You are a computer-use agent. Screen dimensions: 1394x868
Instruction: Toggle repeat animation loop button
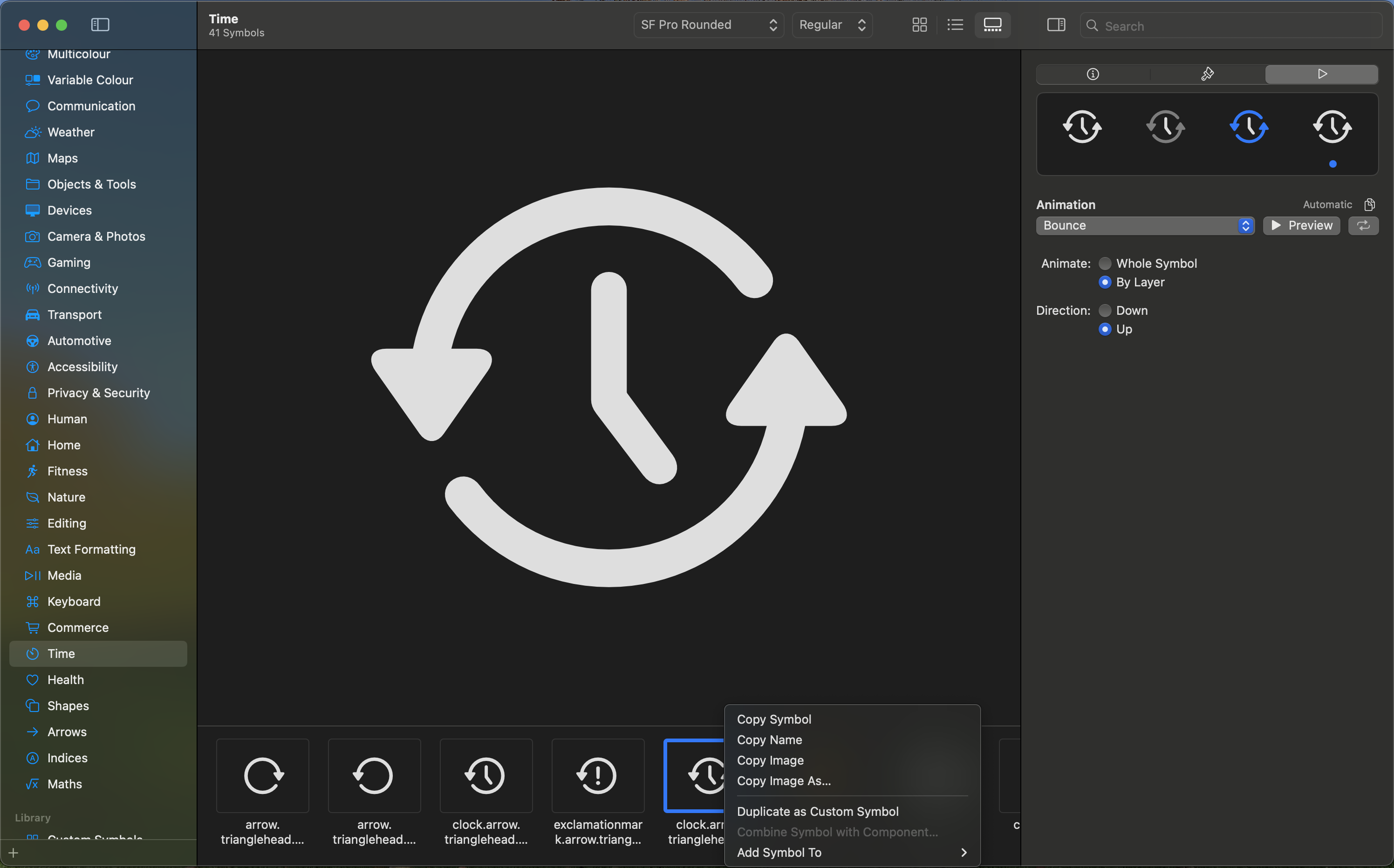[1363, 225]
